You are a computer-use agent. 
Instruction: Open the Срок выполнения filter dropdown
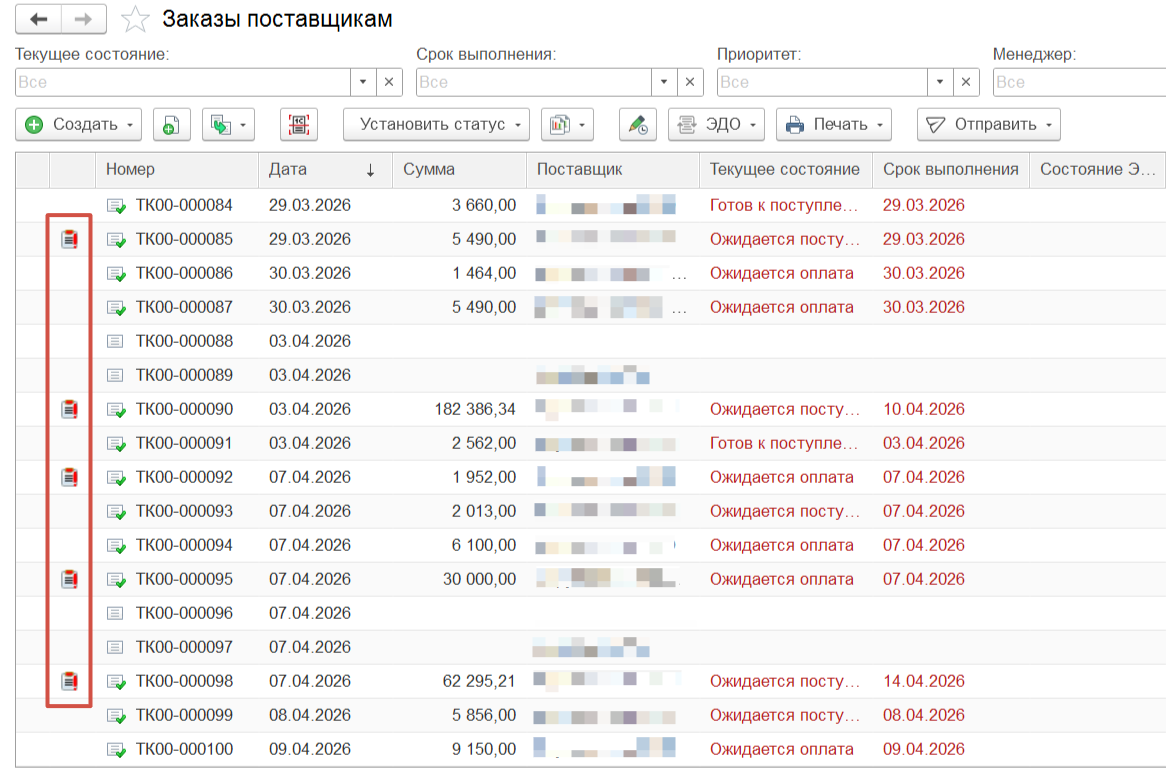click(x=664, y=82)
